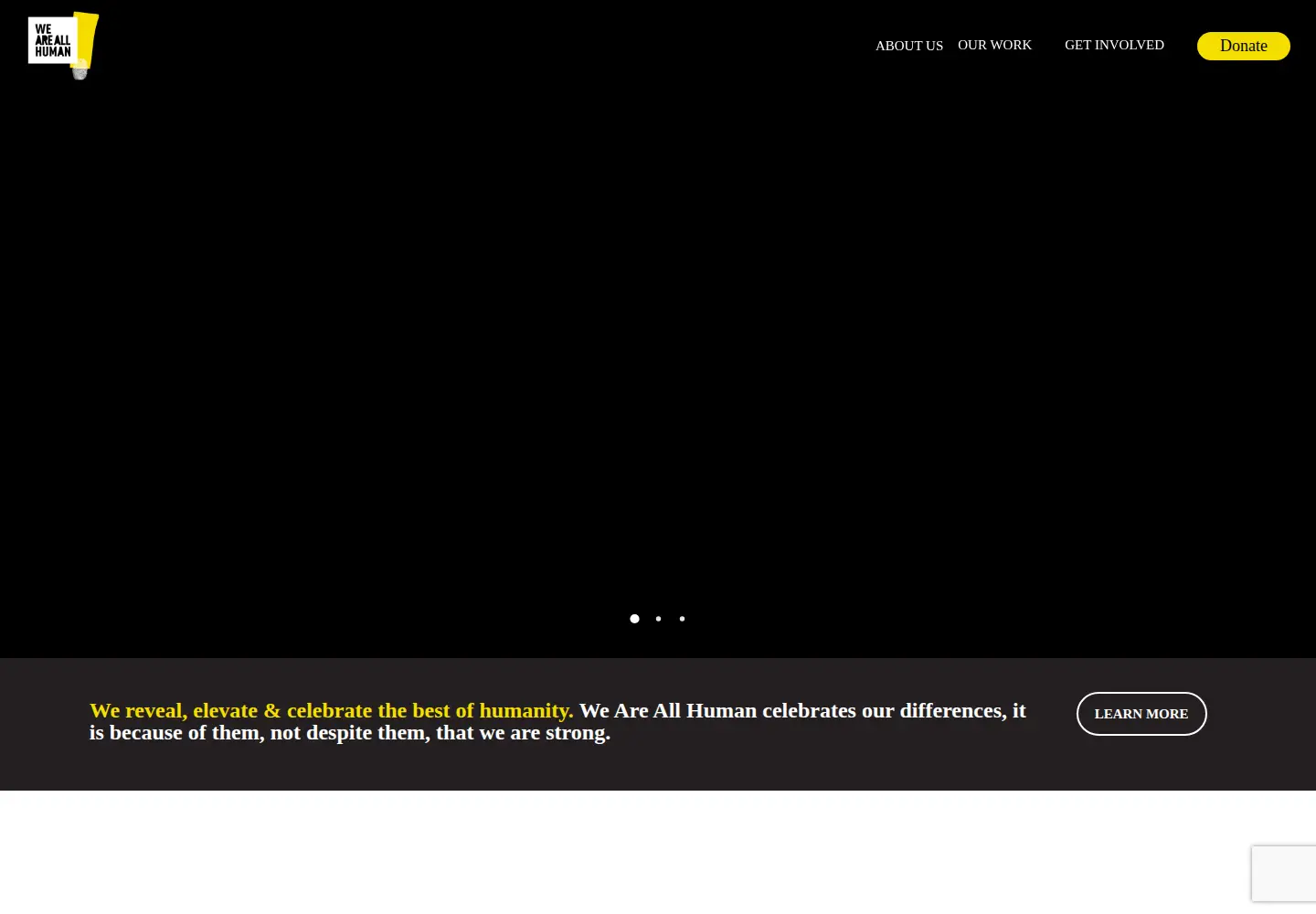The width and height of the screenshot is (1316, 914).
Task: Open the About Us menu
Action: click(x=909, y=46)
